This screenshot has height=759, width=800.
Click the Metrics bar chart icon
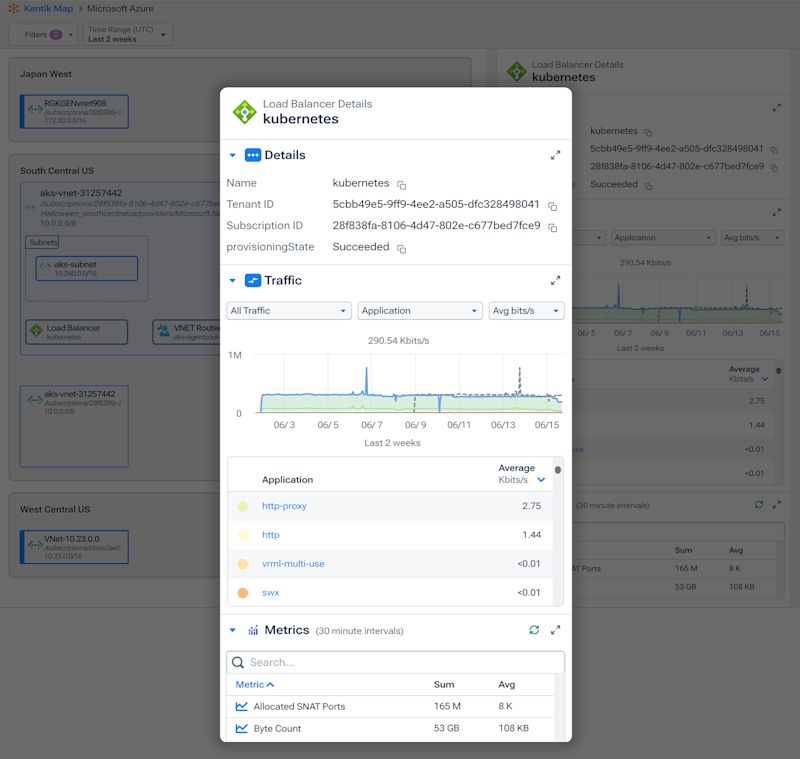pos(253,630)
